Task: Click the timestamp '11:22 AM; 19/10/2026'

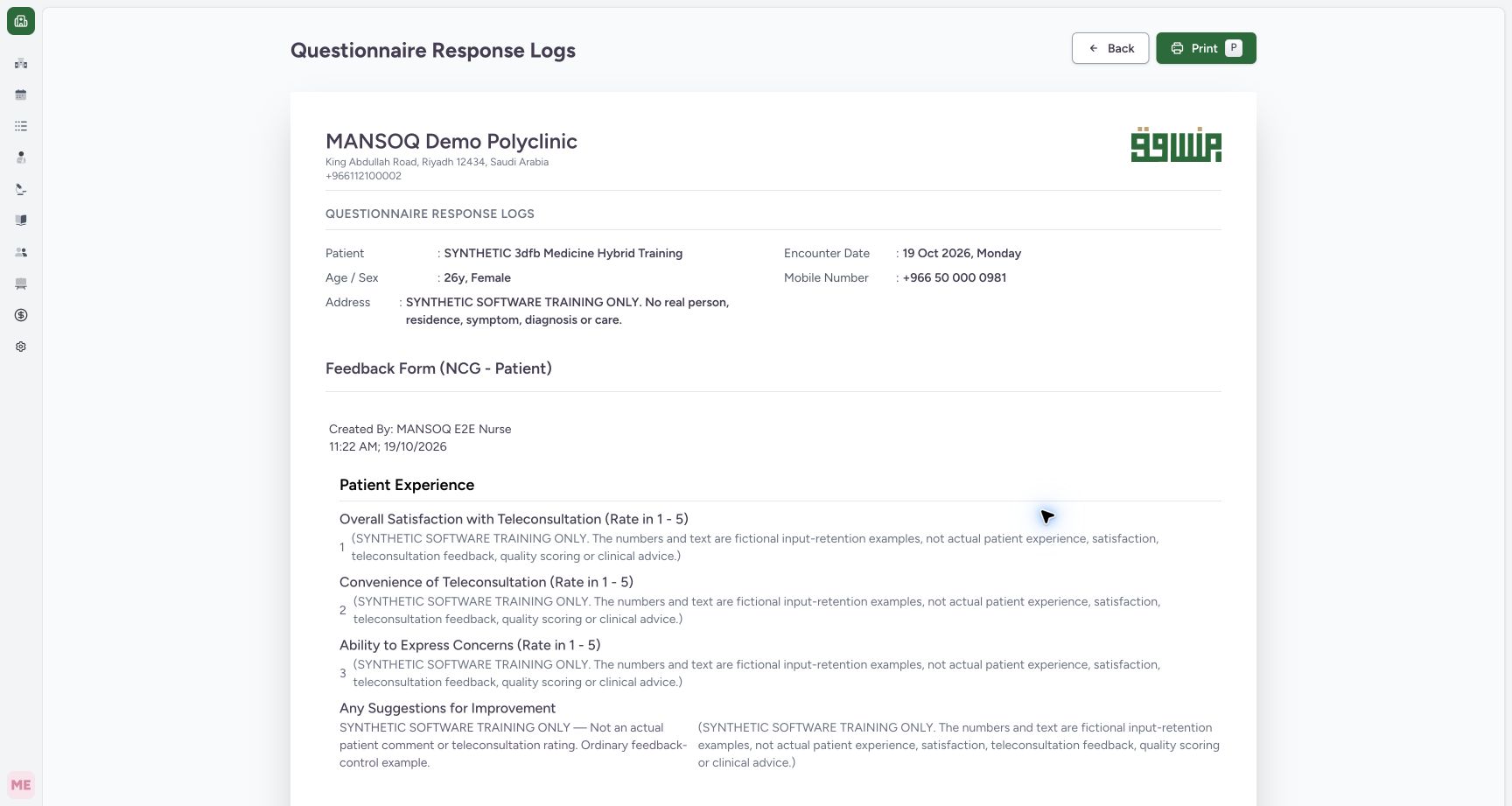Action: [388, 446]
